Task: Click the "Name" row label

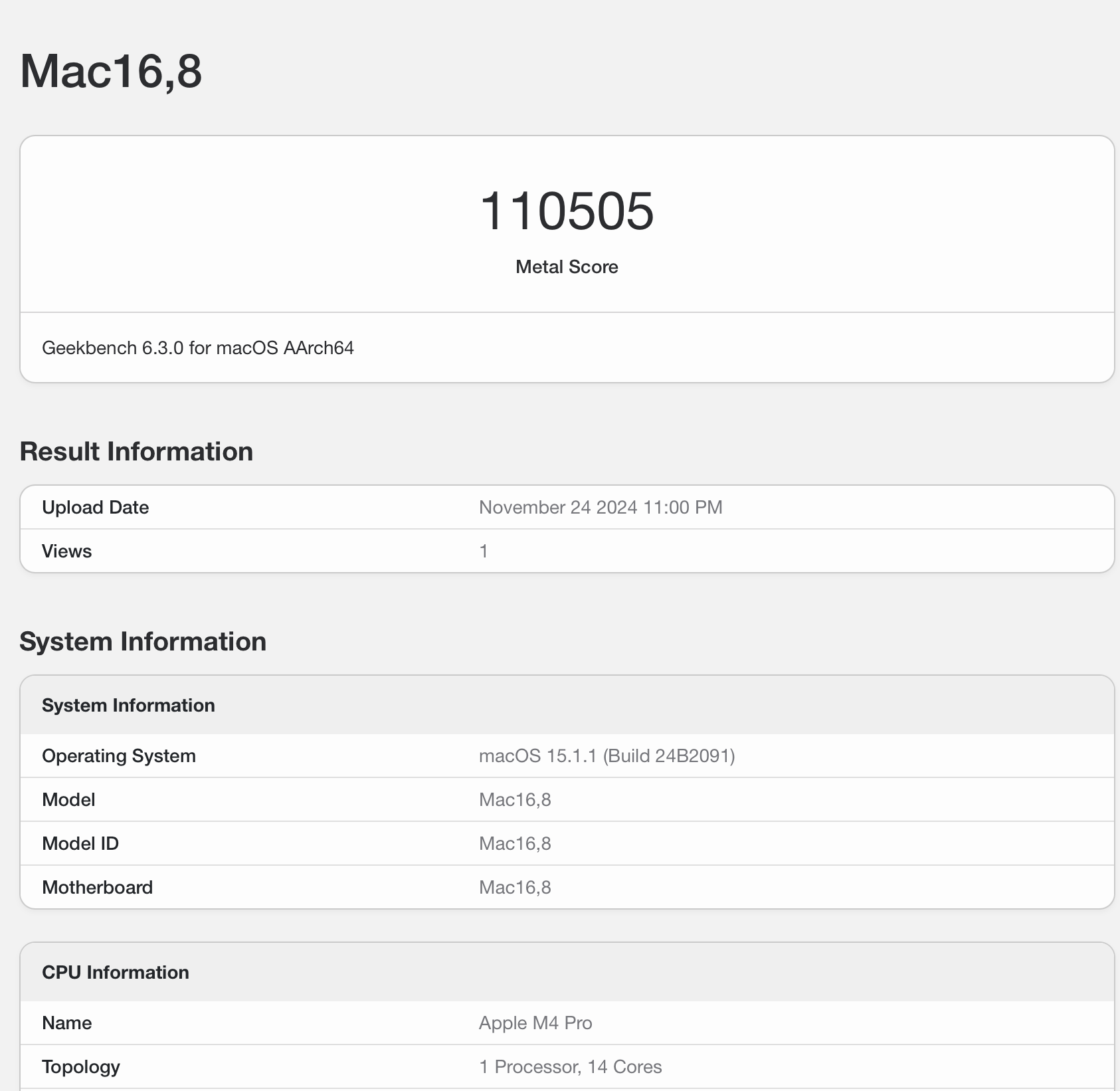Action: [66, 1023]
